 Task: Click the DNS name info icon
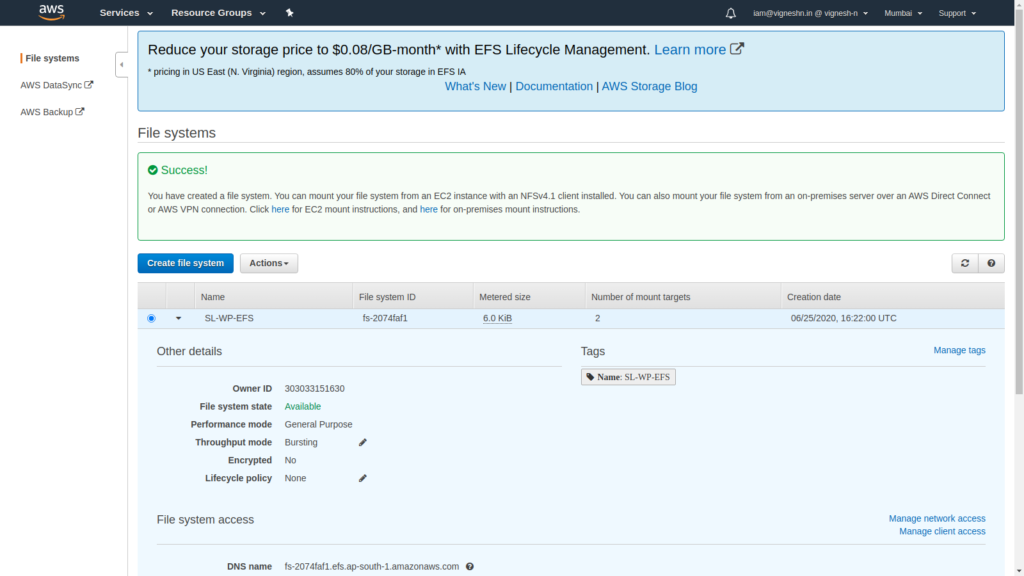[x=470, y=567]
